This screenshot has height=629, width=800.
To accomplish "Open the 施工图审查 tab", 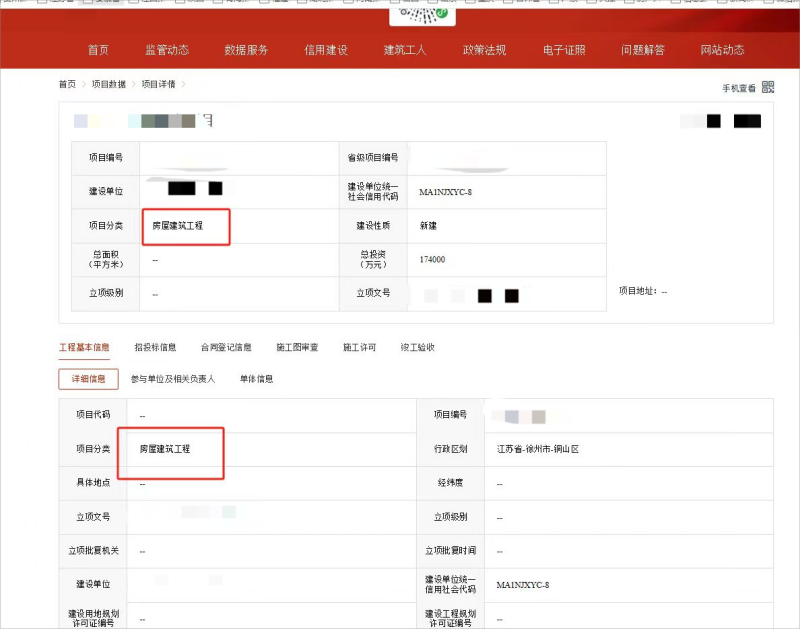I will pyautogui.click(x=297, y=348).
